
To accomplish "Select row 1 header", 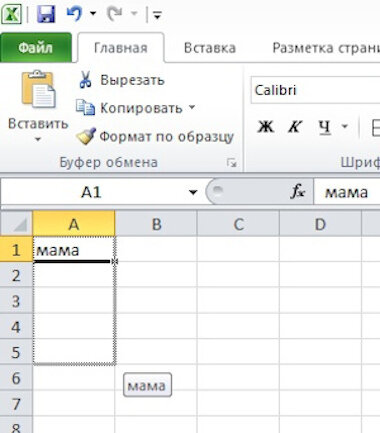I will coord(16,249).
